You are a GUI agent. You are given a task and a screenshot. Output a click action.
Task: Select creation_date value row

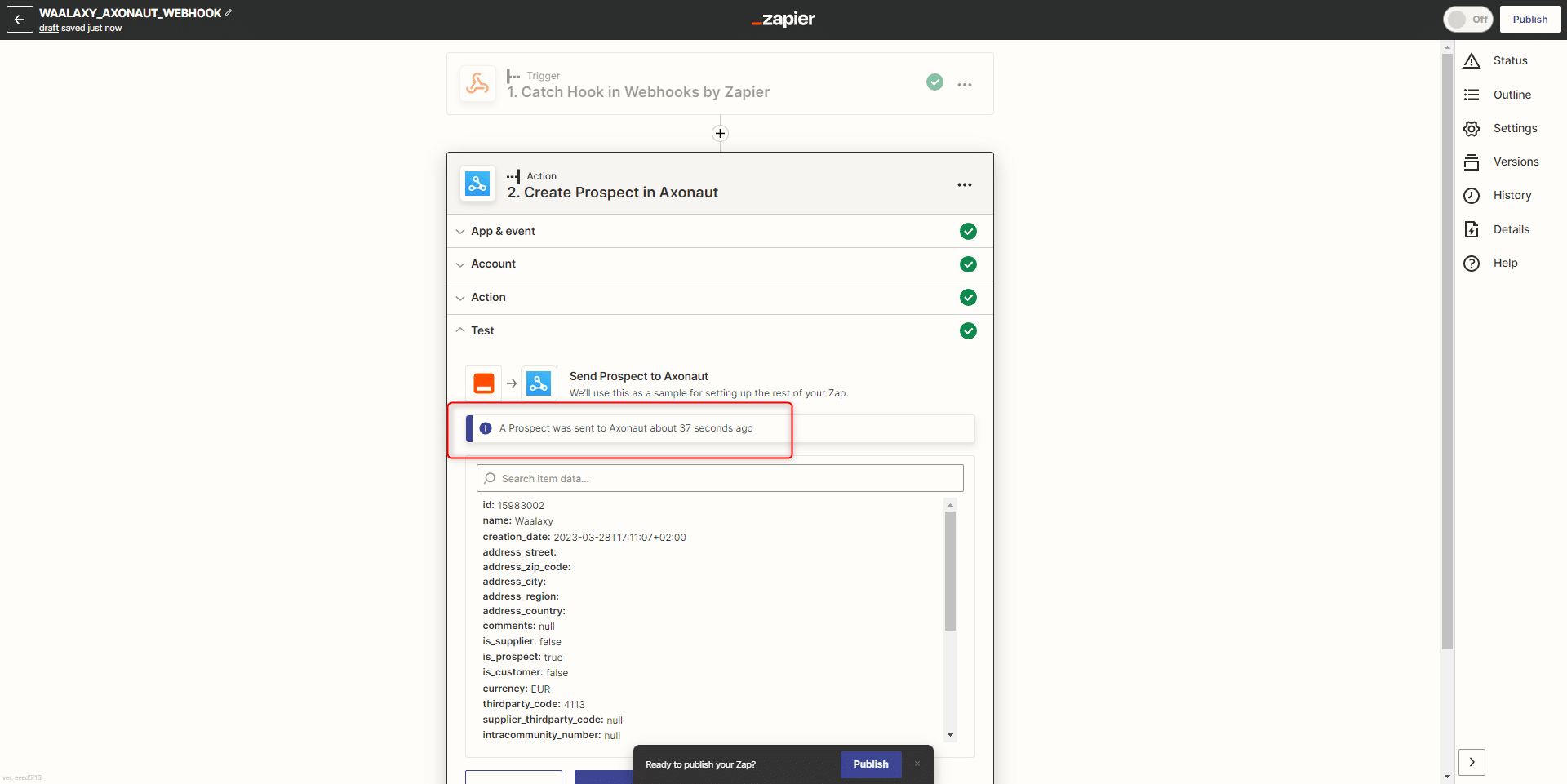point(584,538)
